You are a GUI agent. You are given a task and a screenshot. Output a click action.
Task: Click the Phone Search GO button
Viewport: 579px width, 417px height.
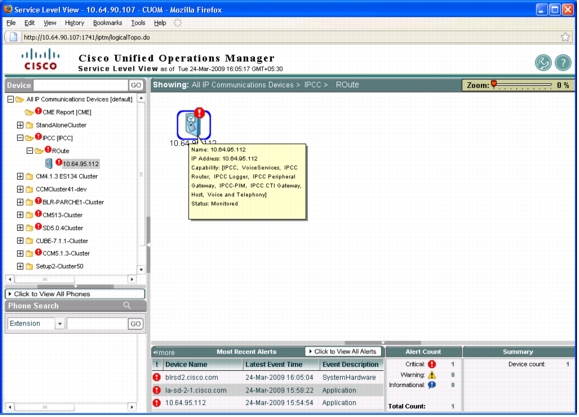click(136, 324)
